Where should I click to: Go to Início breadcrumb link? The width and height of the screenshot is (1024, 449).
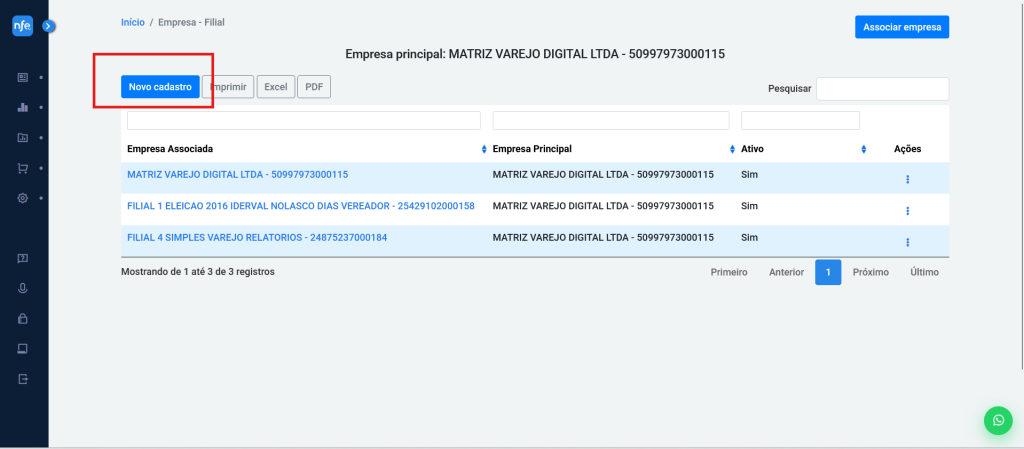click(132, 21)
